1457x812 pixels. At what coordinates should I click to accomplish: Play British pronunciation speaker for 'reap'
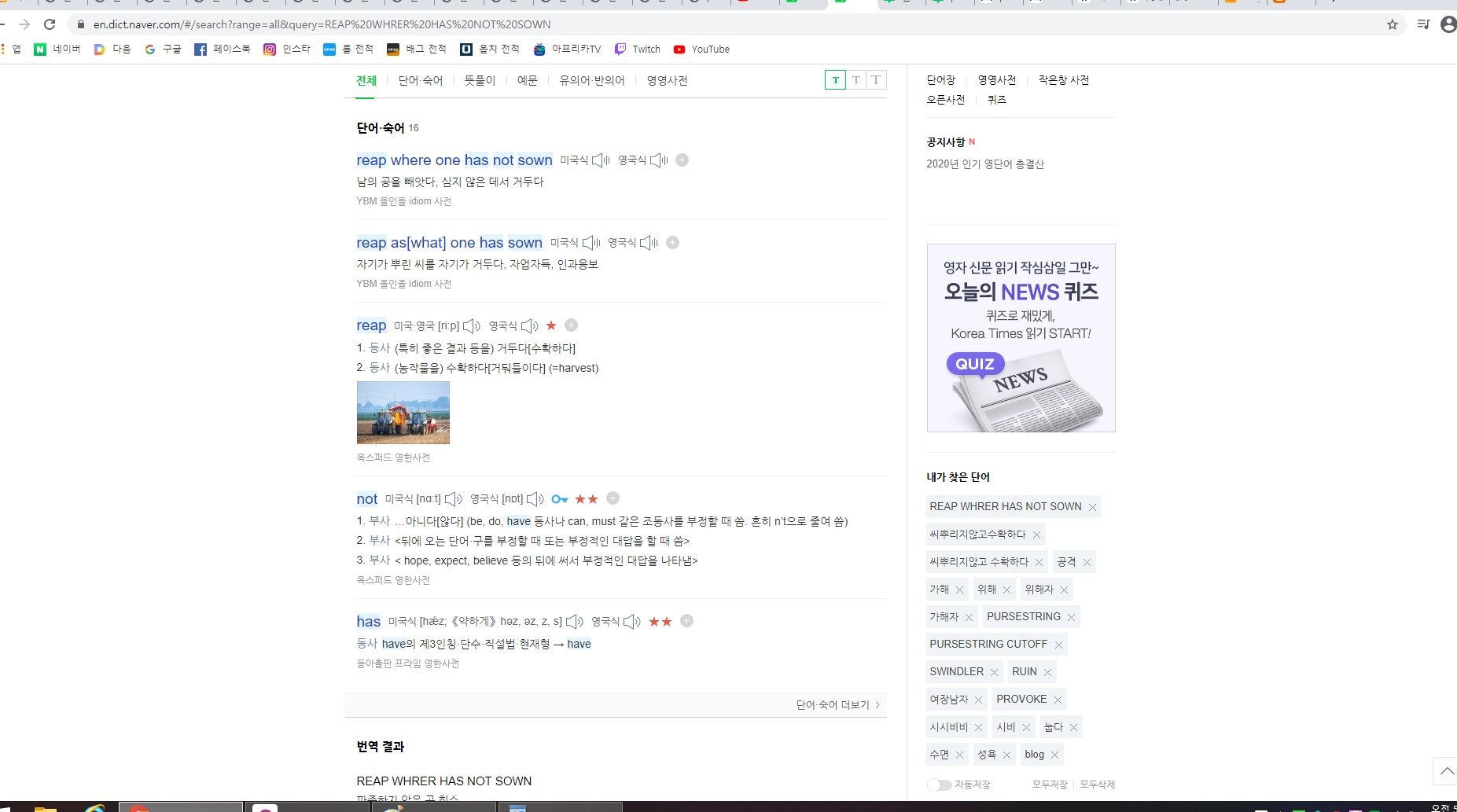click(x=530, y=325)
